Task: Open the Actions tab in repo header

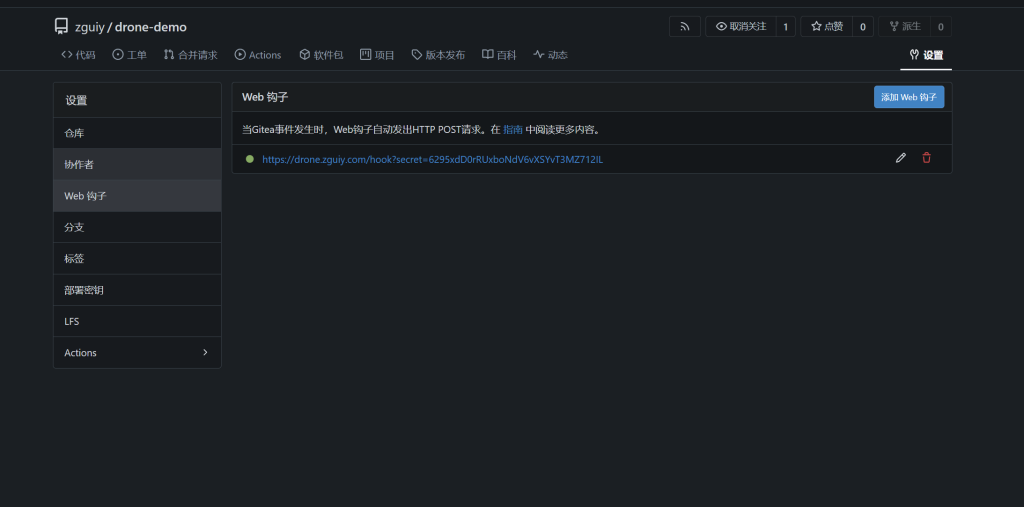Action: click(258, 55)
